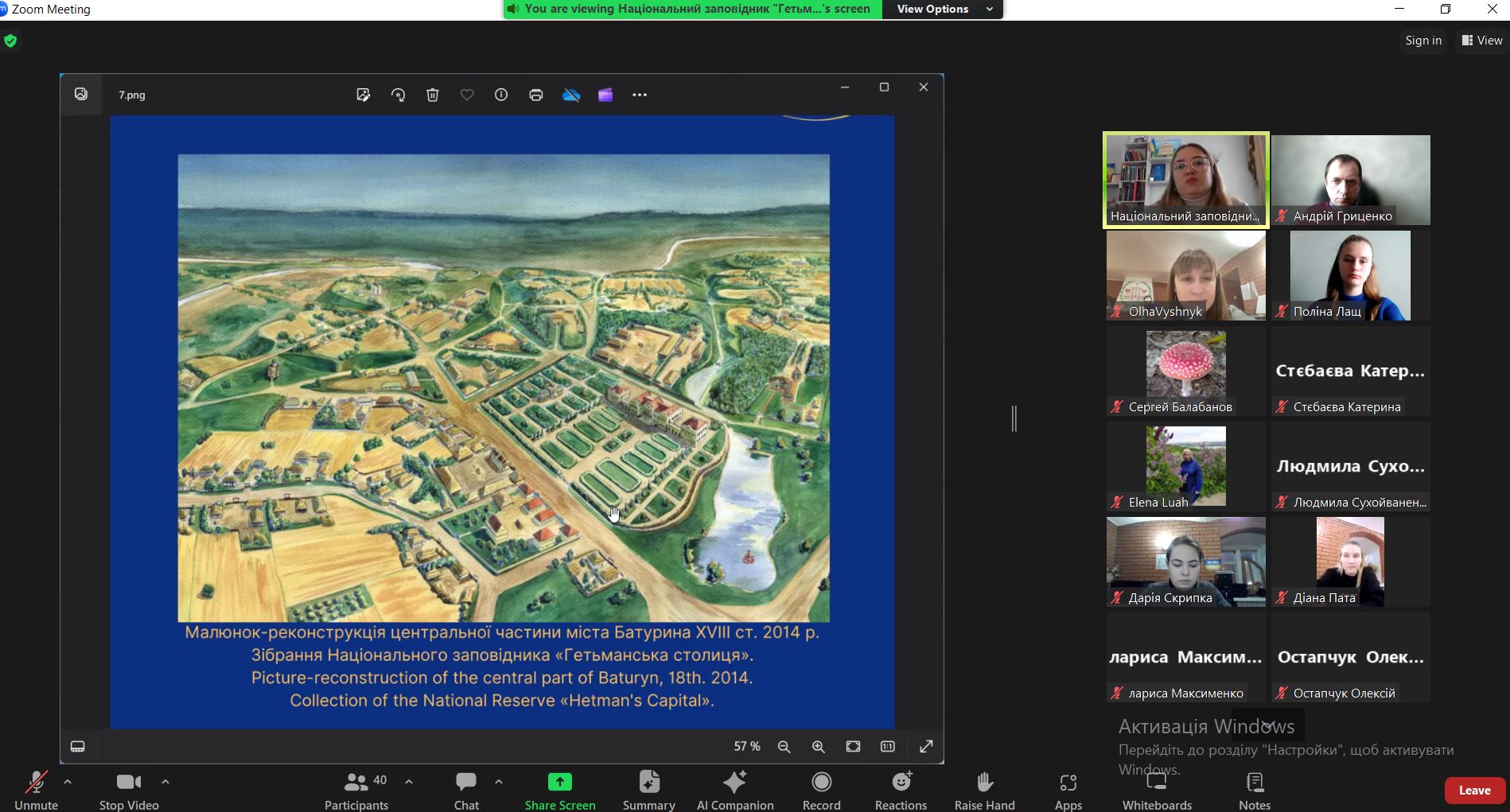Select the highlighted Національний заповідник speaker tile
Screen dimensions: 1510x812
1185,180
